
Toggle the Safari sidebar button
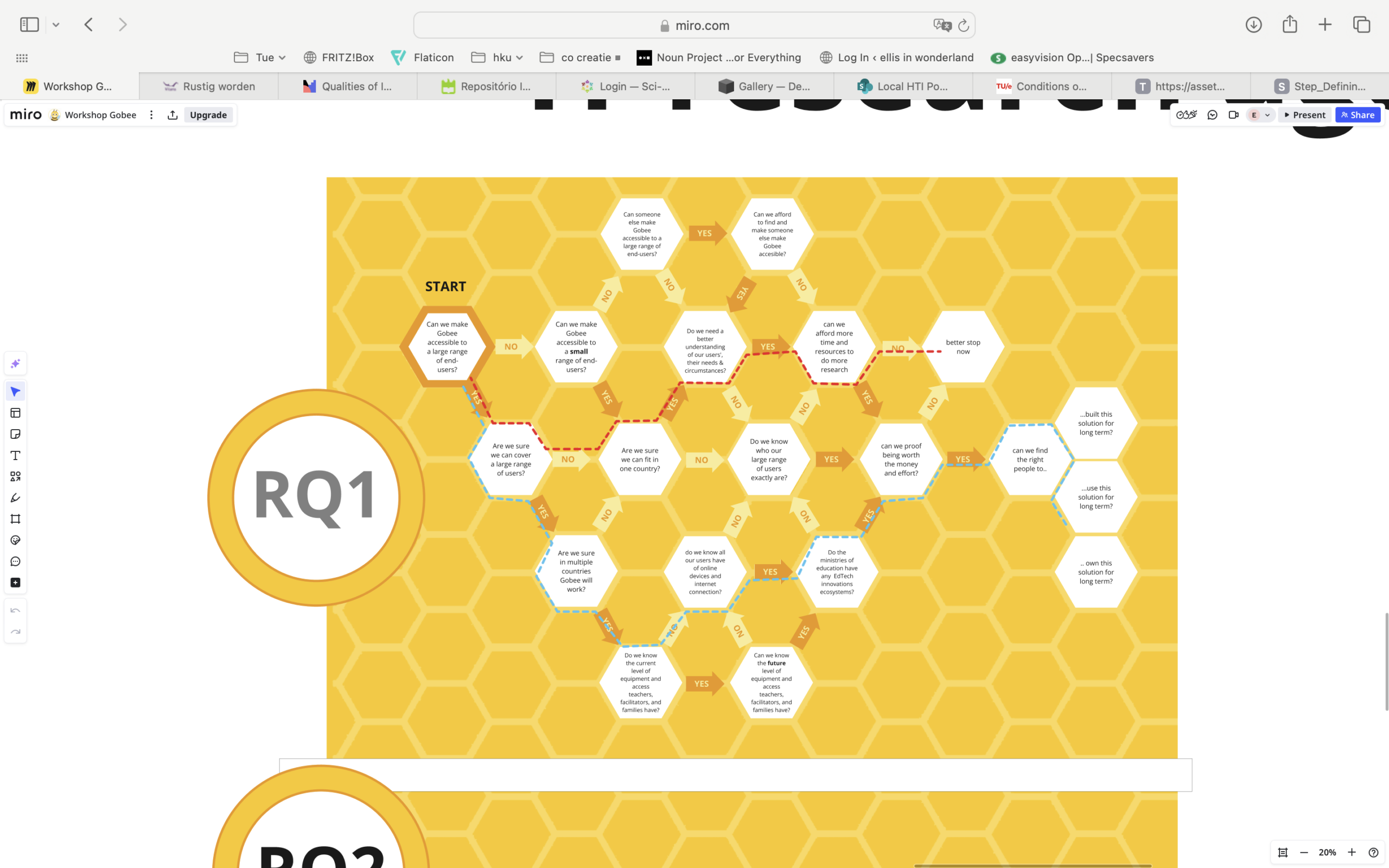click(x=29, y=25)
